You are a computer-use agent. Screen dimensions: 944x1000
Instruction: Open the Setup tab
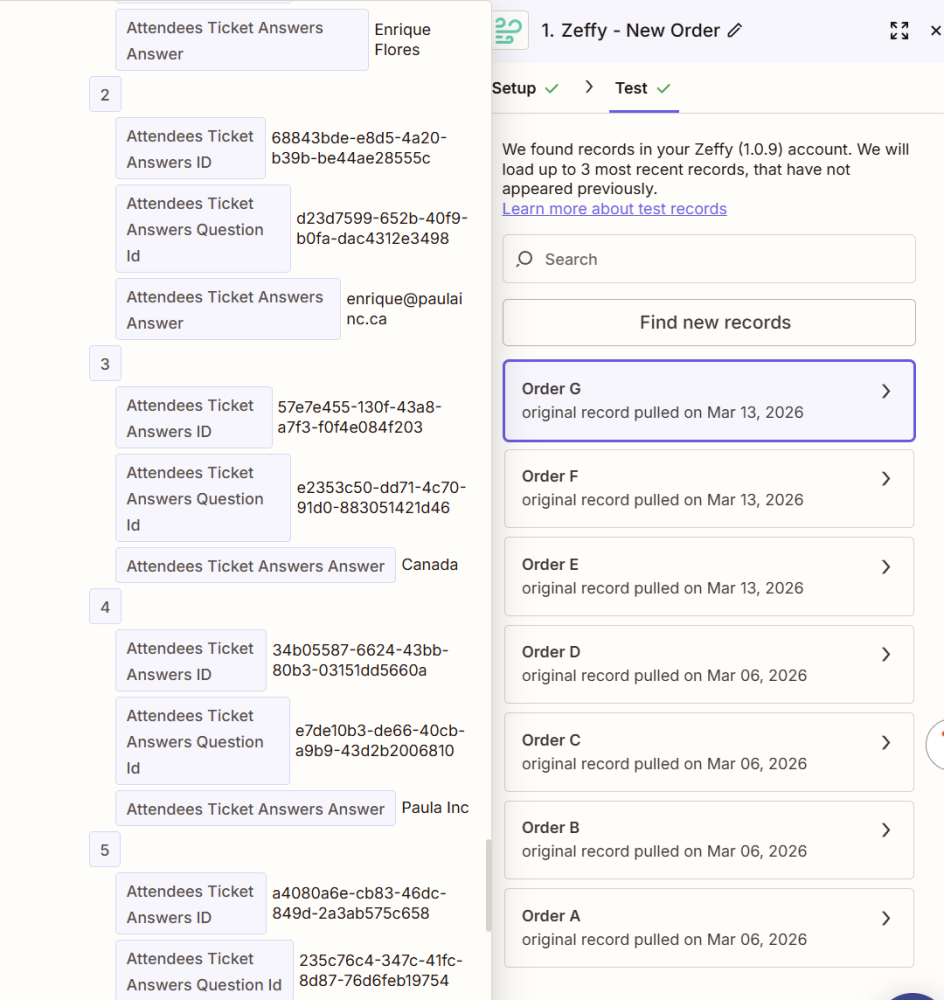pos(524,88)
